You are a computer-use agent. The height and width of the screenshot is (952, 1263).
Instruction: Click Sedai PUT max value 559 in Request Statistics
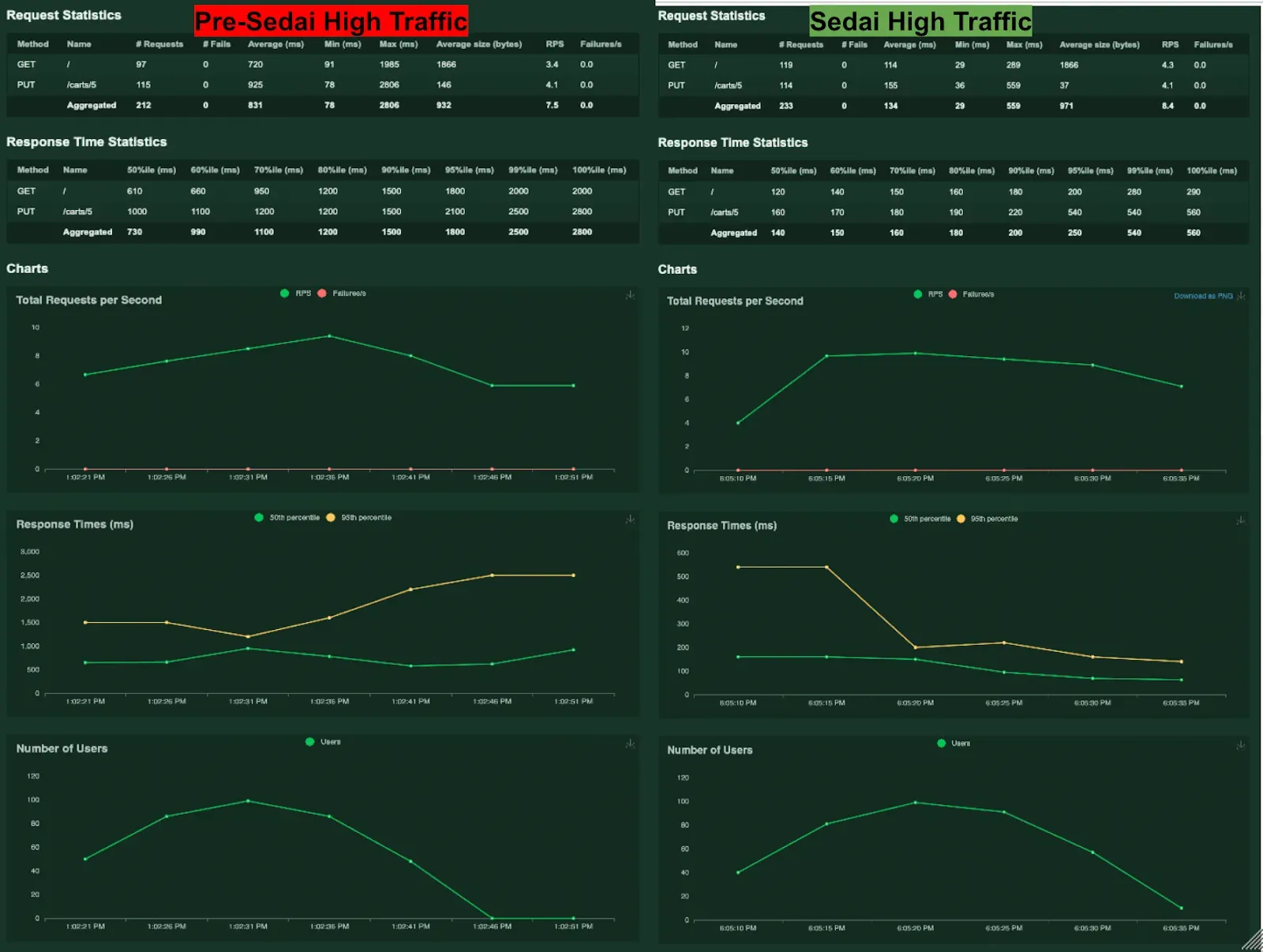coord(1014,85)
